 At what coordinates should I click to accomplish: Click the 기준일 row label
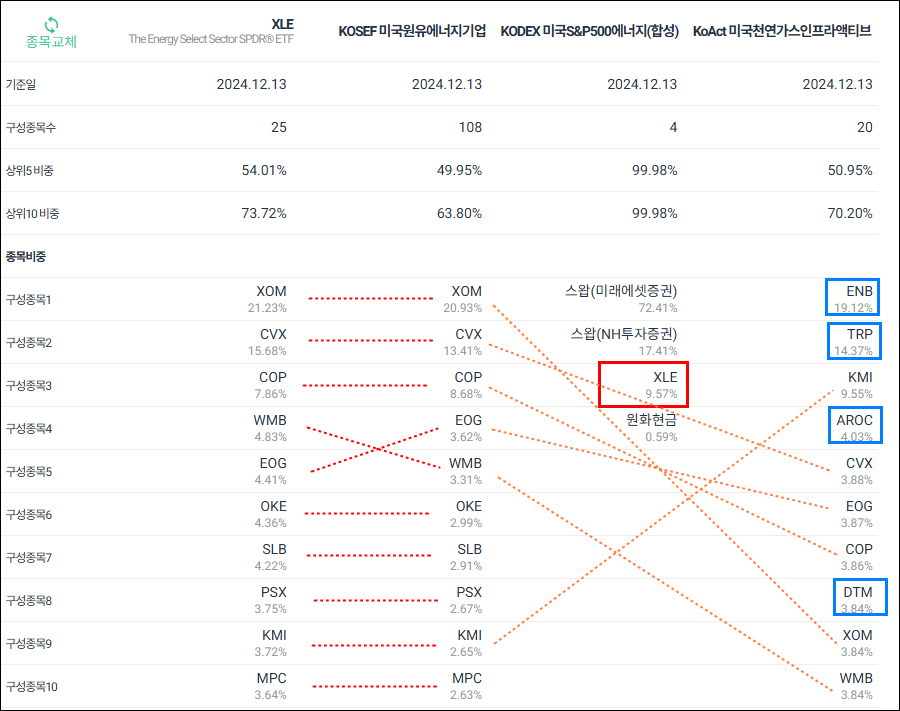point(21,84)
